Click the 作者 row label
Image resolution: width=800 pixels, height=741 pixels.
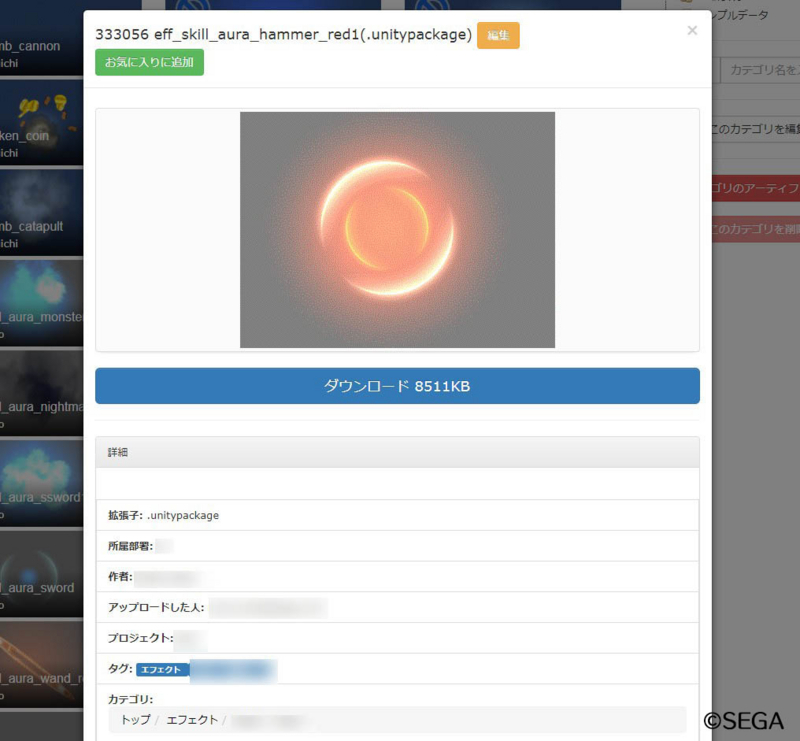coord(120,577)
